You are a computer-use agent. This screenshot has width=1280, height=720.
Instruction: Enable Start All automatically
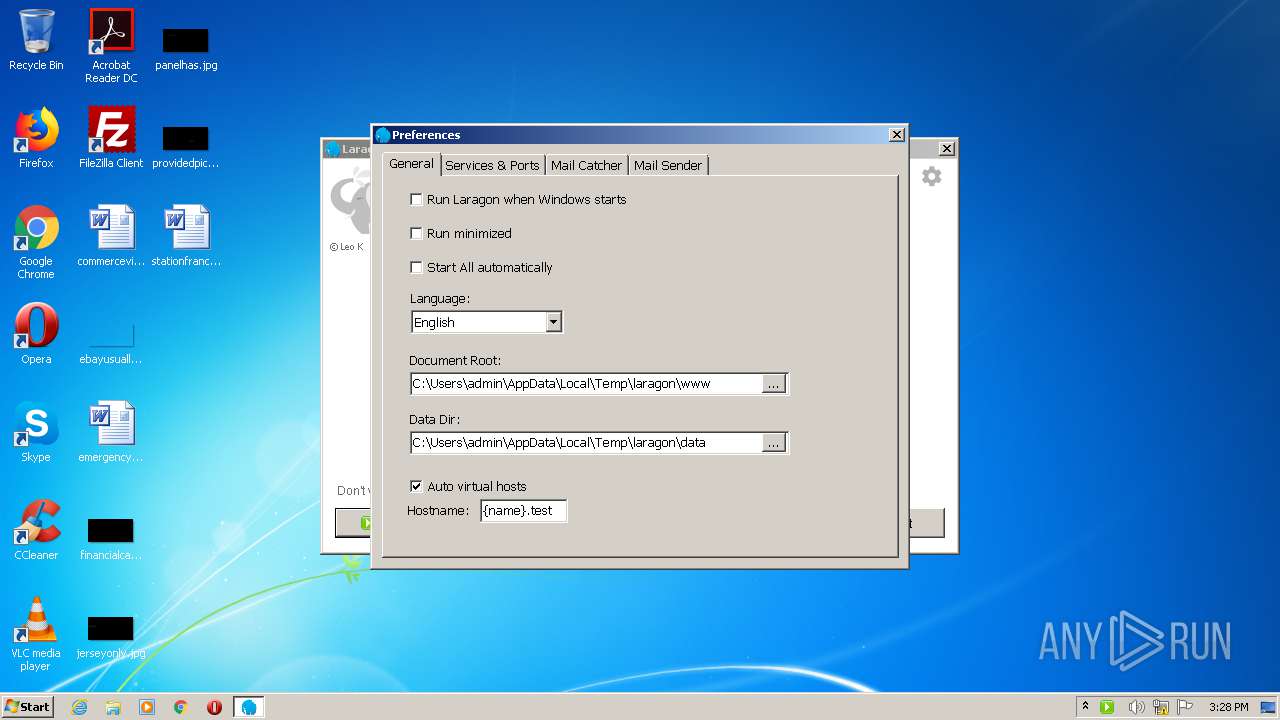click(x=481, y=268)
